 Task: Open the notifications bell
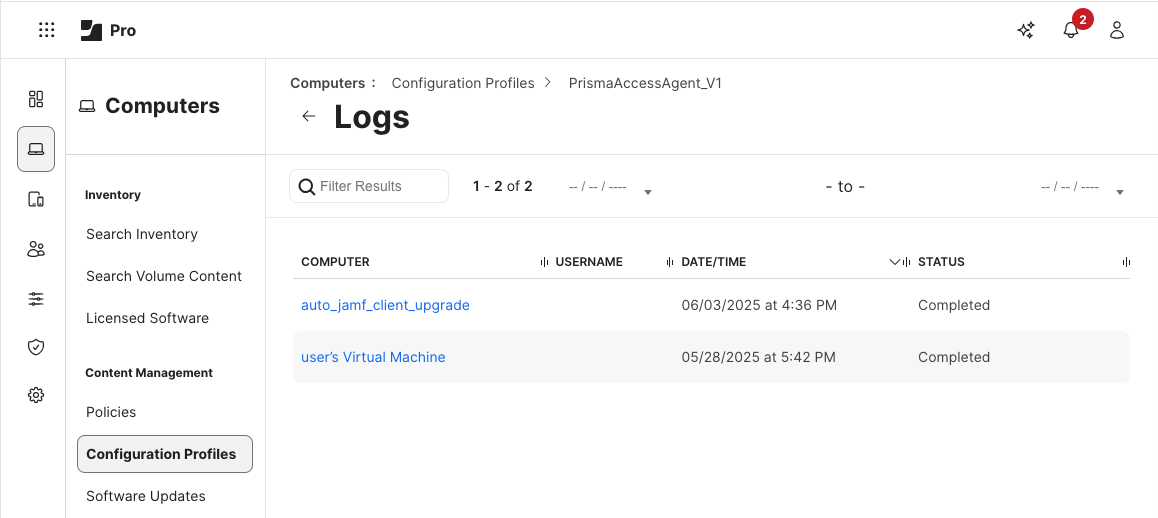(1071, 30)
